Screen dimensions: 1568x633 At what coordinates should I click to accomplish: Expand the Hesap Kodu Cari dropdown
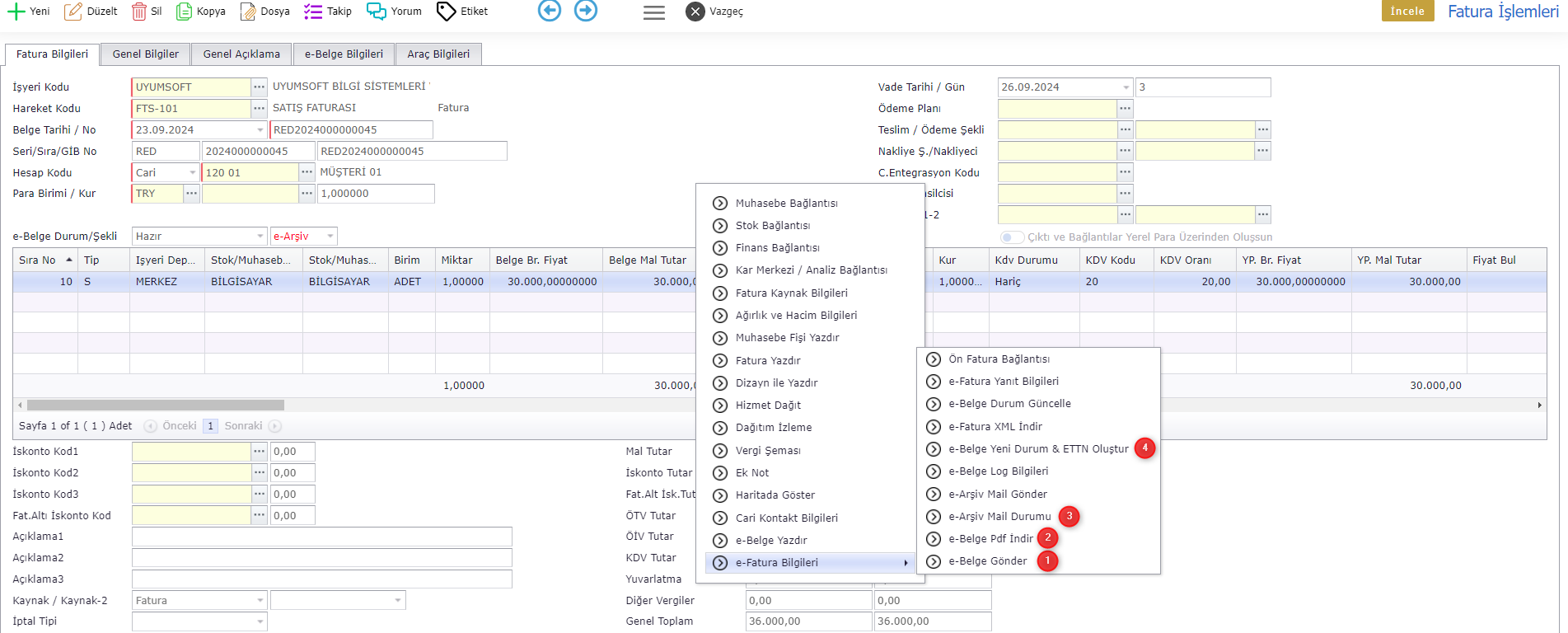click(193, 172)
